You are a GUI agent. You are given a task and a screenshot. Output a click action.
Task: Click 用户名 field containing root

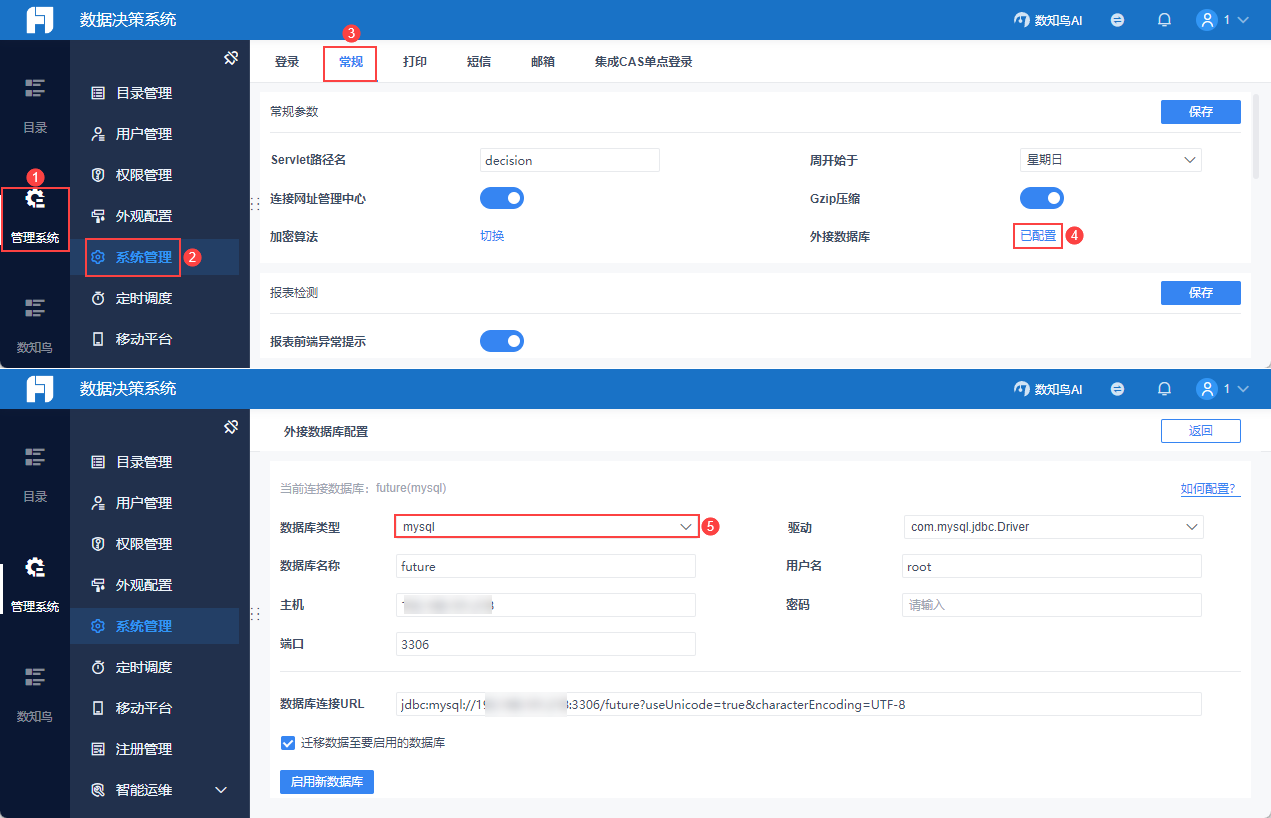pos(1052,566)
